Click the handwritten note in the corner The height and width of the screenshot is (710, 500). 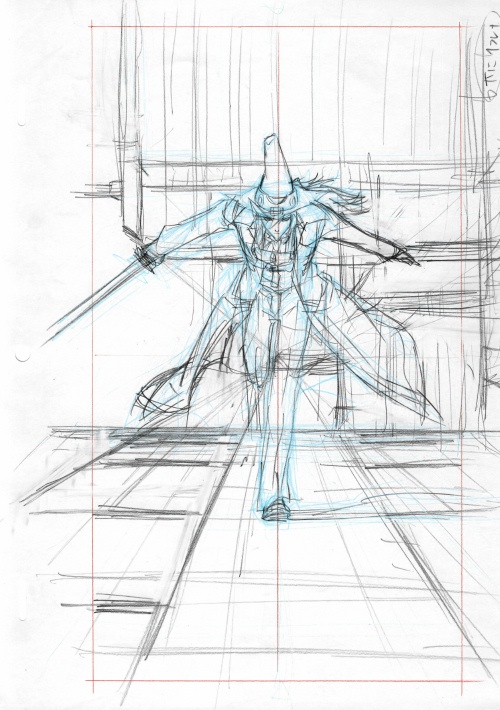pyautogui.click(x=490, y=53)
